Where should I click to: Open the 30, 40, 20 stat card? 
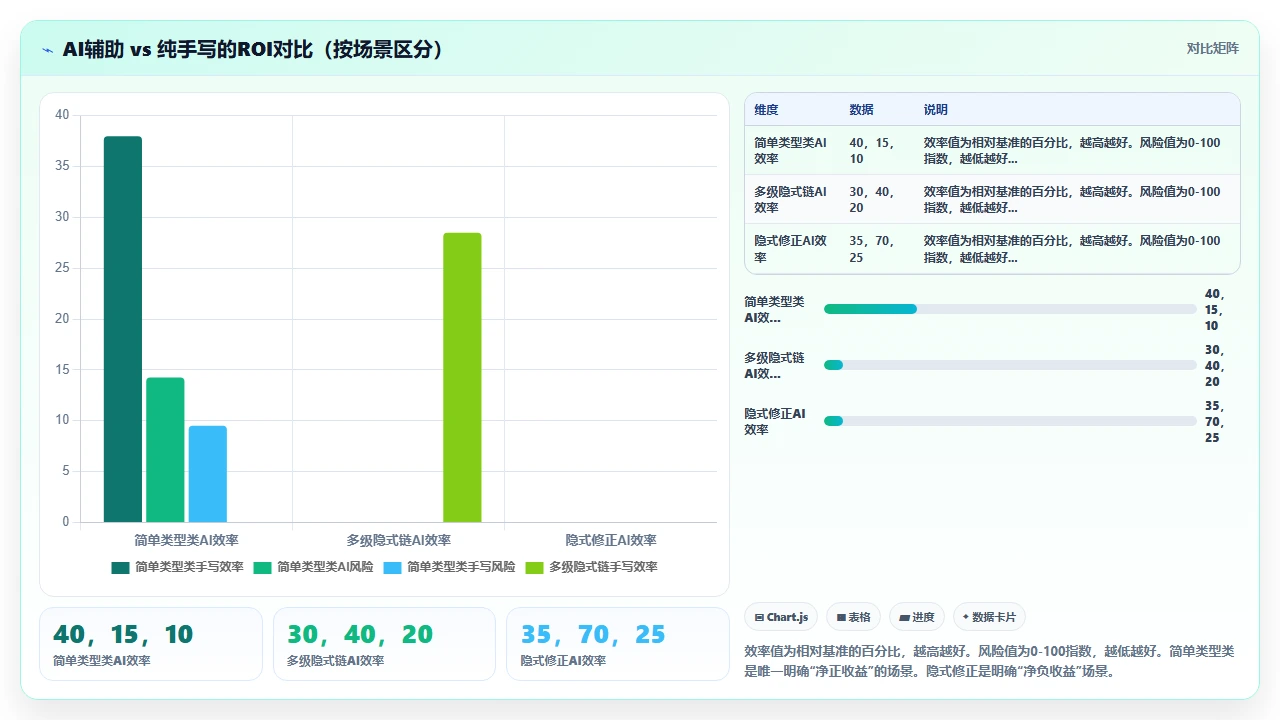(384, 644)
